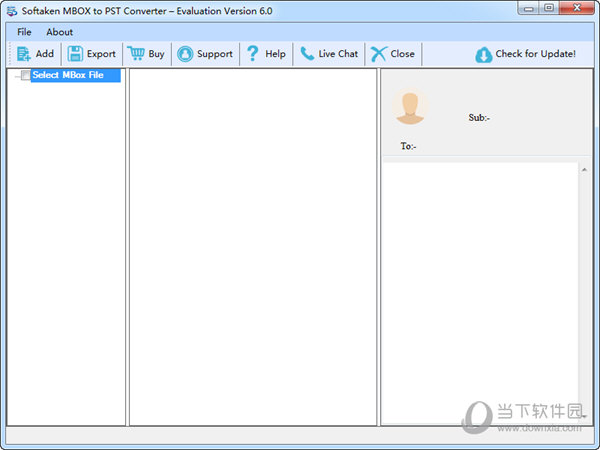
Task: Click the Live Chat button label
Action: click(x=338, y=54)
